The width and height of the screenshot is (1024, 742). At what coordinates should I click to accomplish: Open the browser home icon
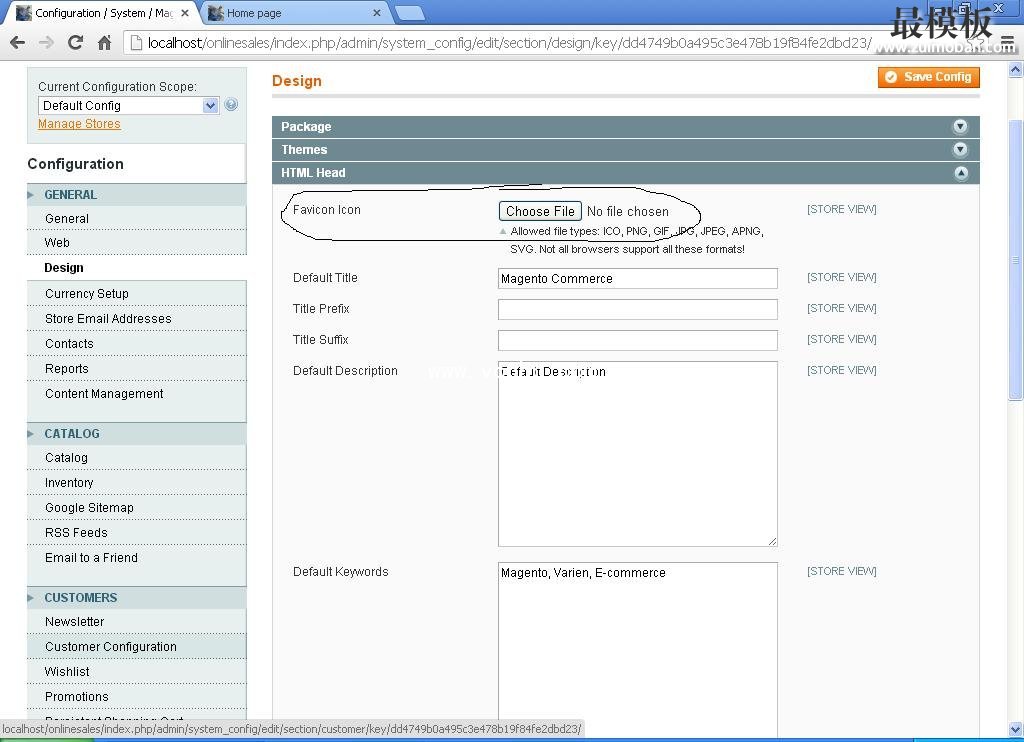click(x=104, y=43)
